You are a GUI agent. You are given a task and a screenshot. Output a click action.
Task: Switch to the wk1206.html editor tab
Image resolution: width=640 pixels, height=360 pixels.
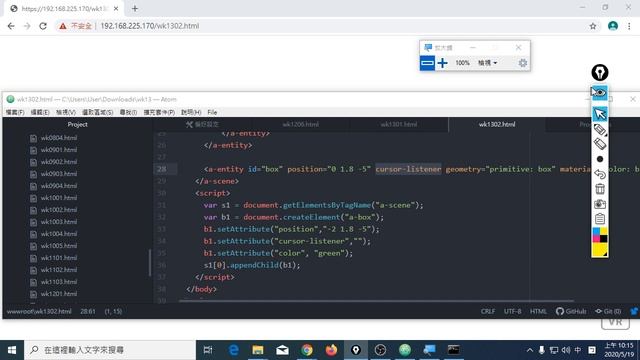[300, 124]
